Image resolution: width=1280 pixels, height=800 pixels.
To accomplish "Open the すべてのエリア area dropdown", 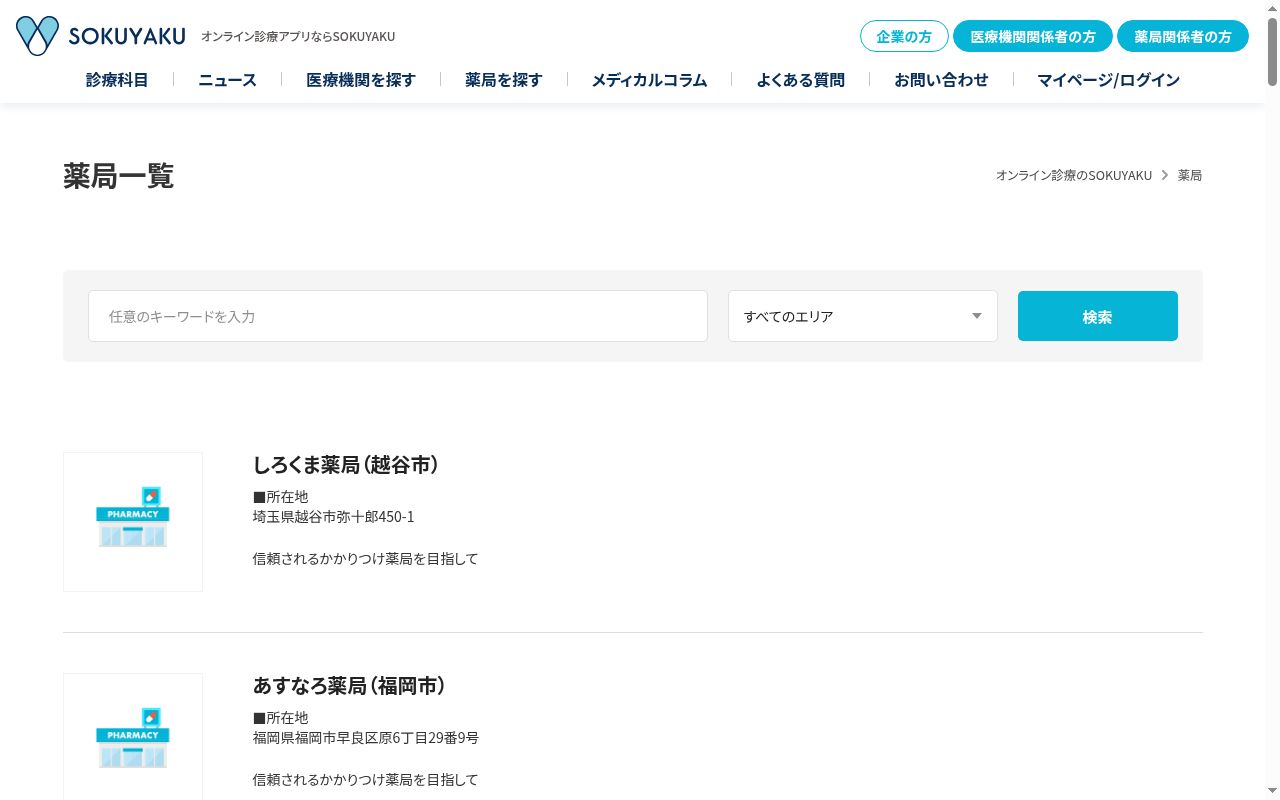I will pos(863,316).
